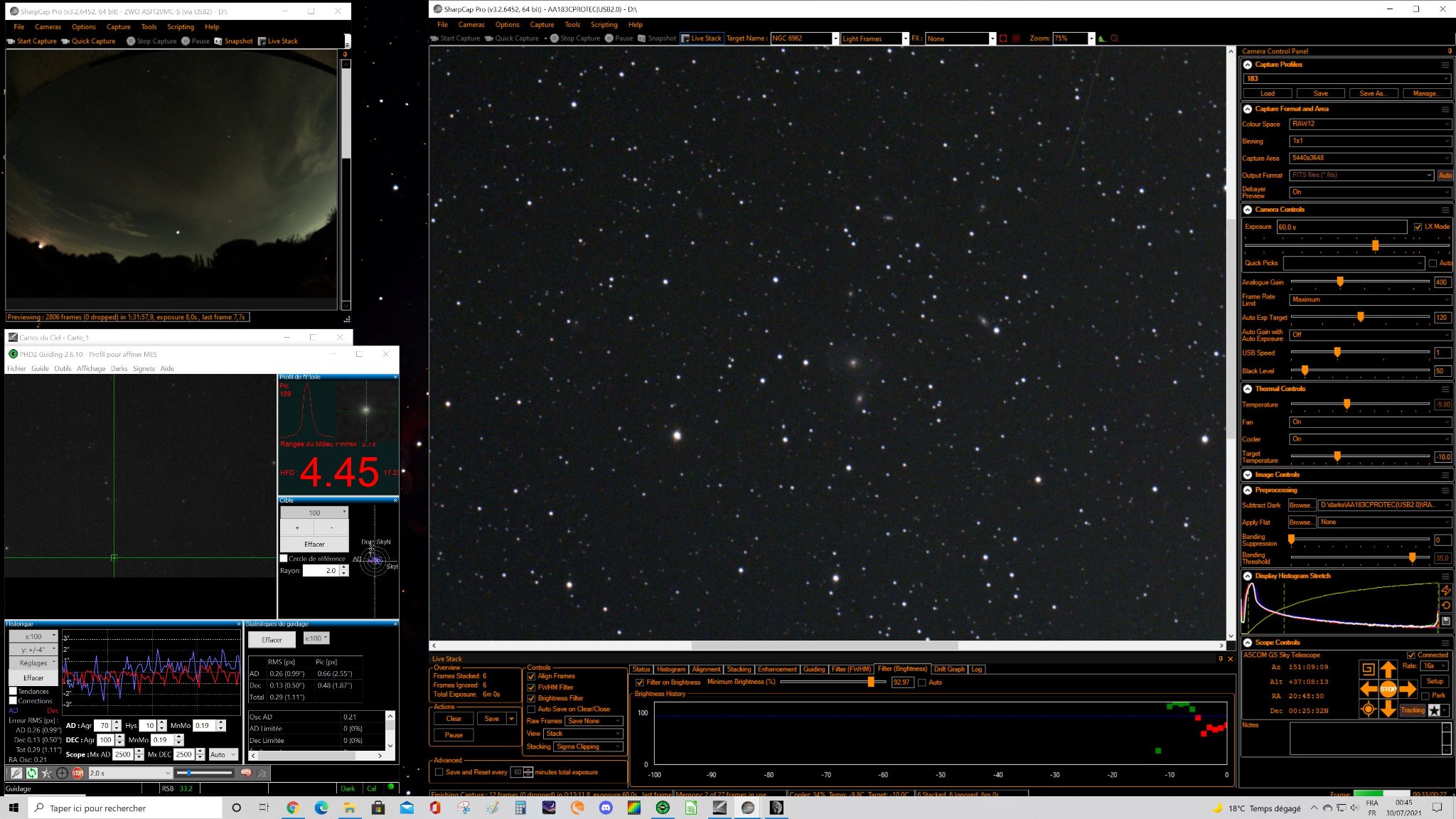Screen dimensions: 1456x819
Task: Click Load in Capture Profiles
Action: pos(1268,93)
